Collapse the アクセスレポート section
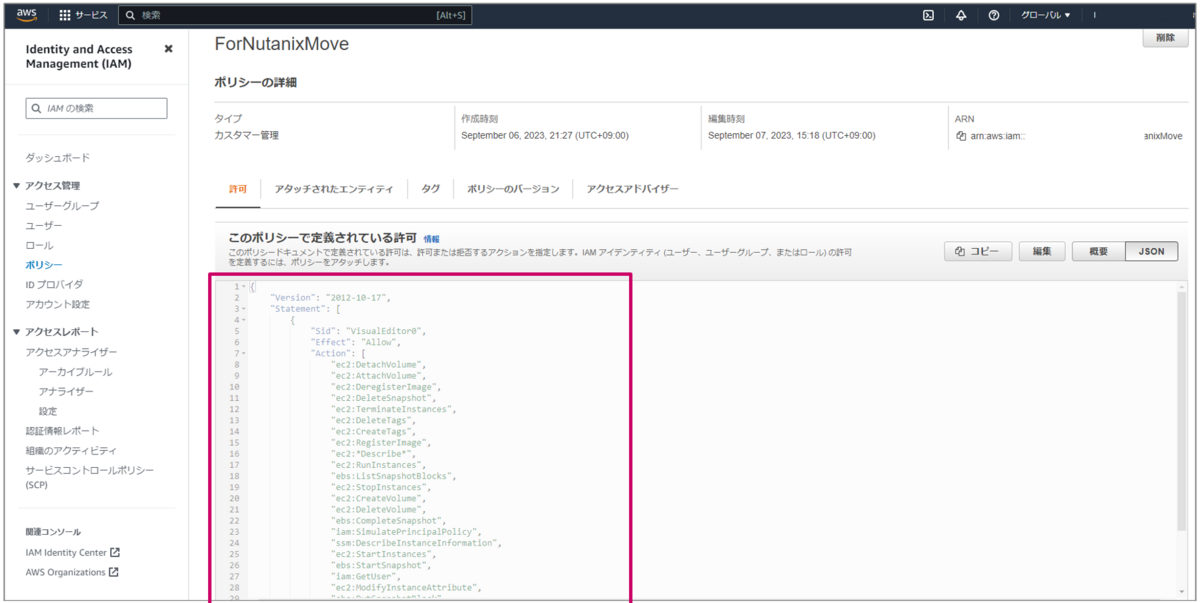This screenshot has height=603, width=1200. coord(16,332)
